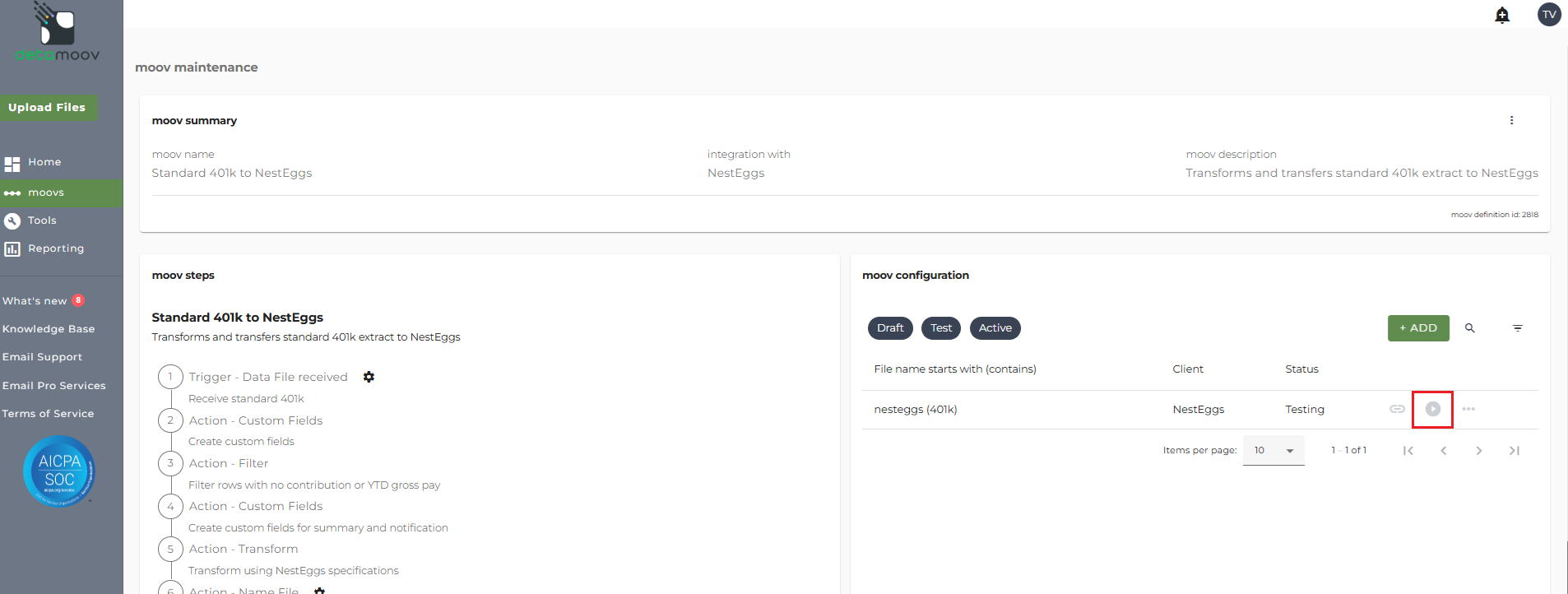Click the Testing status cell
Image resolution: width=1568 pixels, height=594 pixels.
(1305, 410)
